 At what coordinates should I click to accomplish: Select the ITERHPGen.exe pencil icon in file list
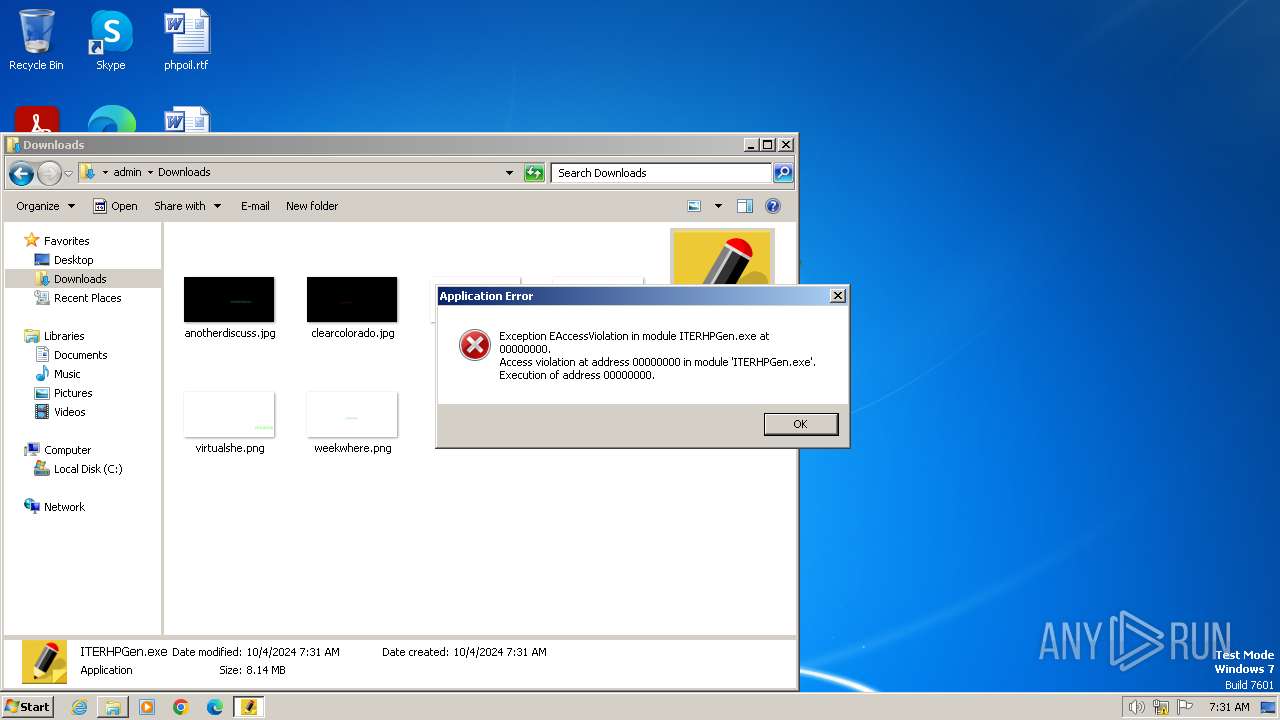pos(721,258)
